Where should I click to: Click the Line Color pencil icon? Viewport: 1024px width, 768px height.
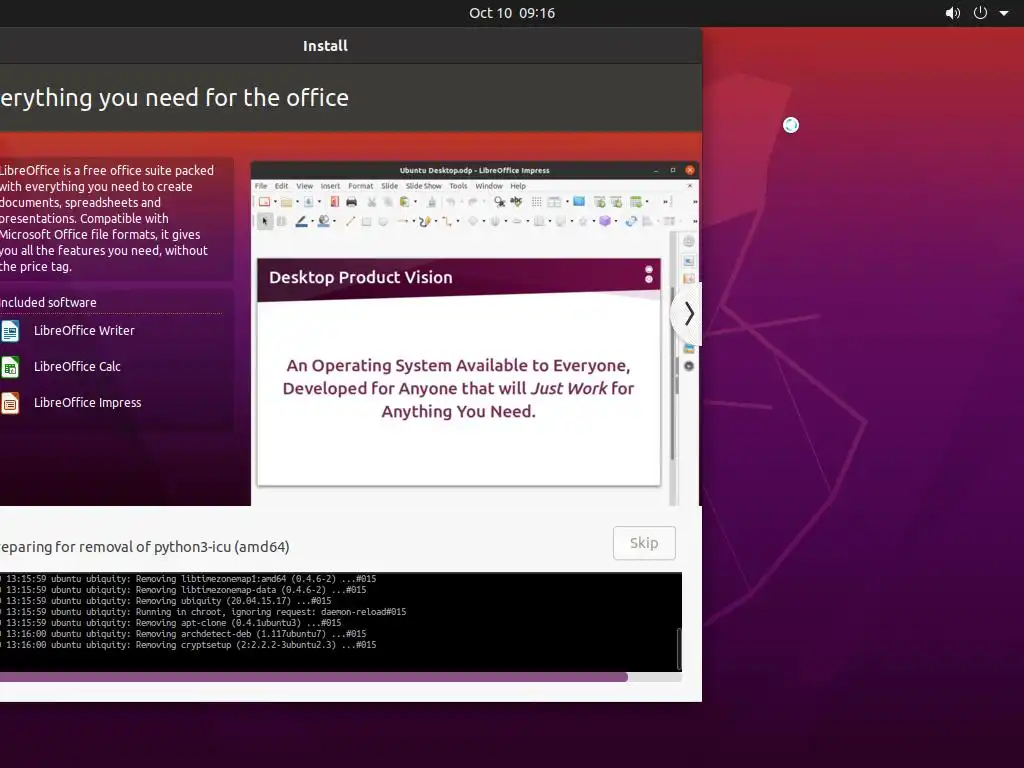point(302,221)
